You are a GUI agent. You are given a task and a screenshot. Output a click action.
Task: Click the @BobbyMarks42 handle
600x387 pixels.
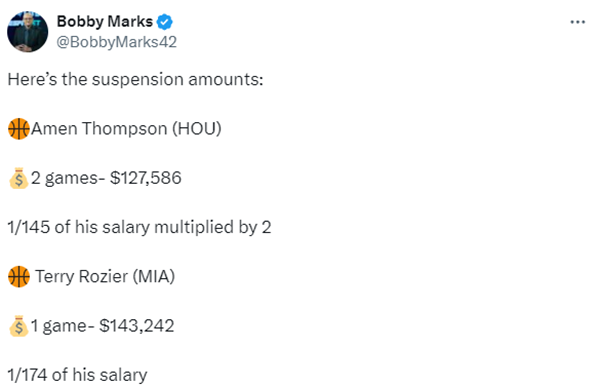pos(116,42)
